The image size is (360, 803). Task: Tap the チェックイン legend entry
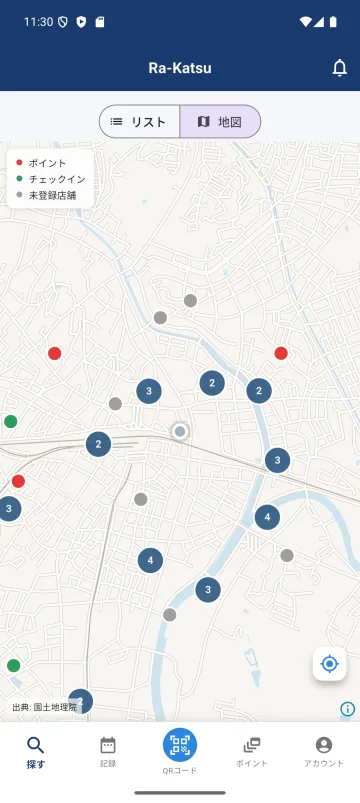(50, 179)
